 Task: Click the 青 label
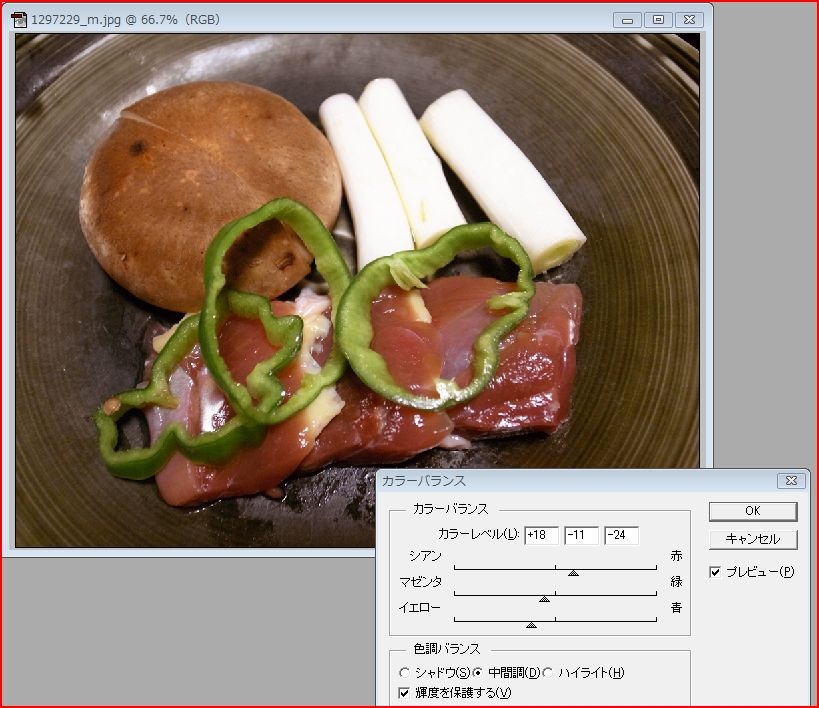676,608
